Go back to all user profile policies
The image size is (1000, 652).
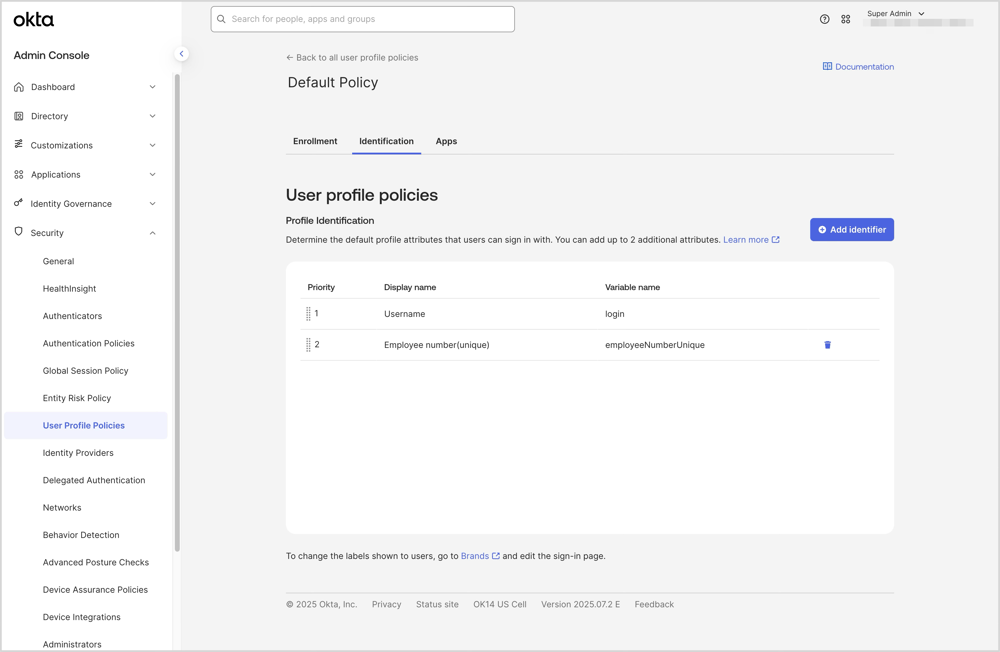click(352, 57)
